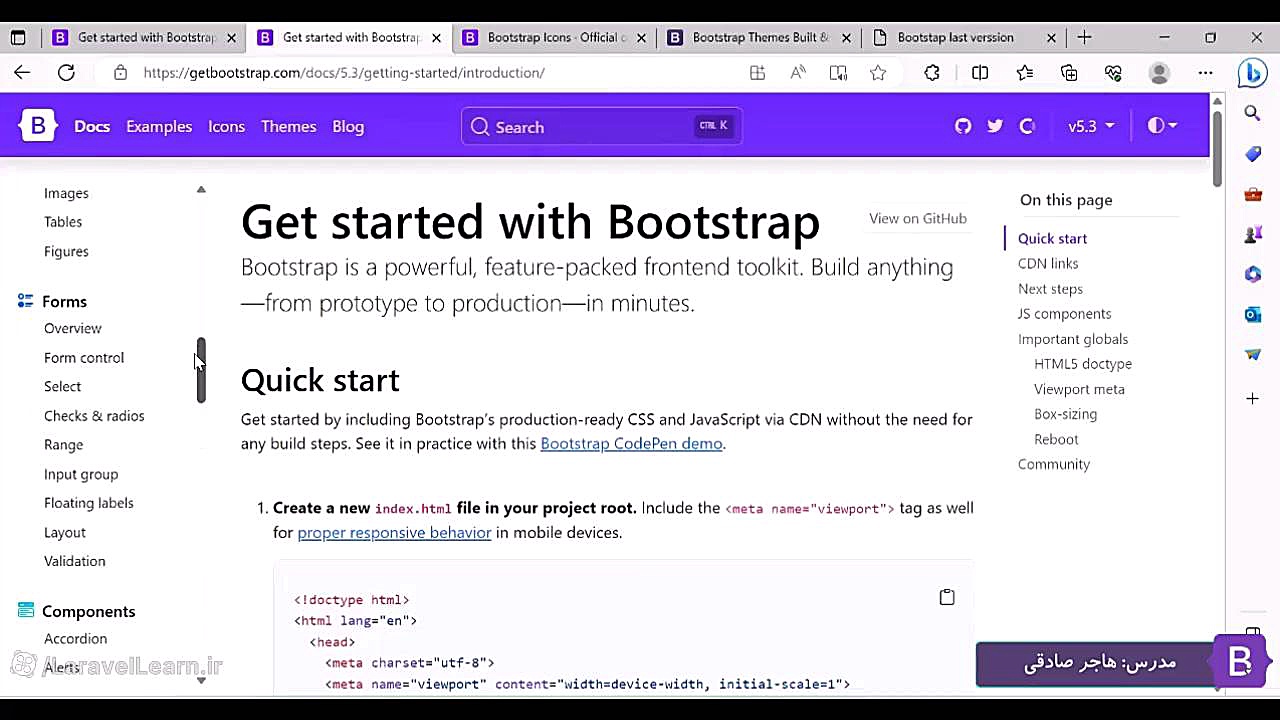Image resolution: width=1280 pixels, height=720 pixels.
Task: Open the browser profile avatar
Action: pos(1159,72)
